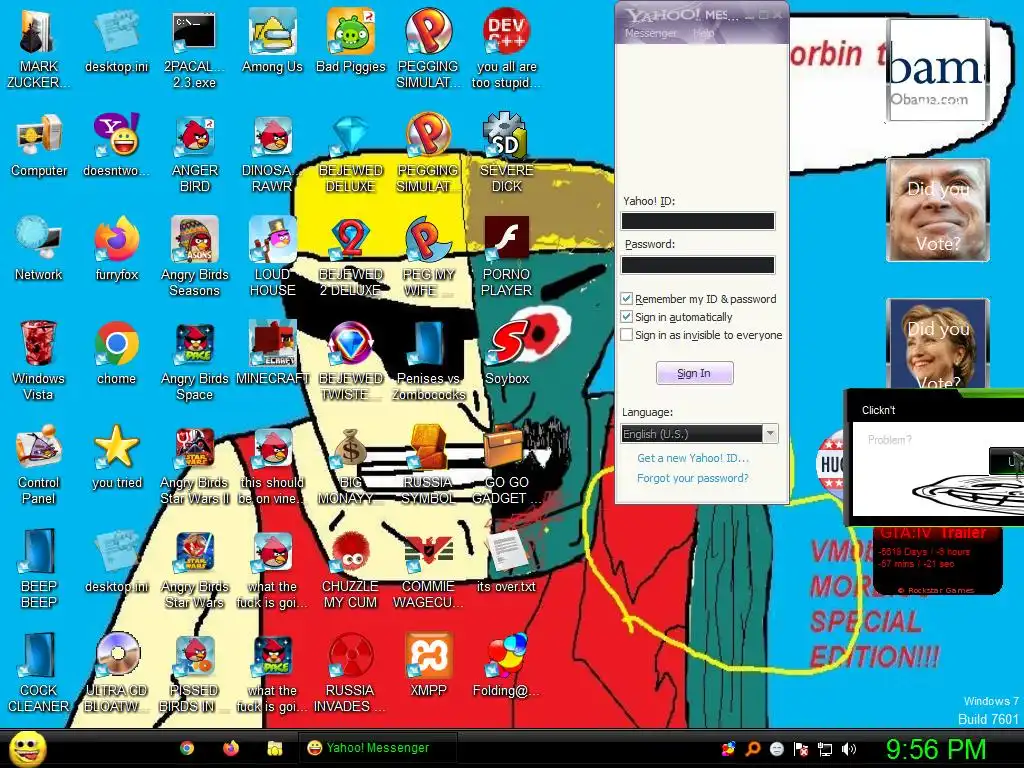The image size is (1024, 768).
Task: Select the GO GO GADGET briefcase icon
Action: click(x=507, y=464)
